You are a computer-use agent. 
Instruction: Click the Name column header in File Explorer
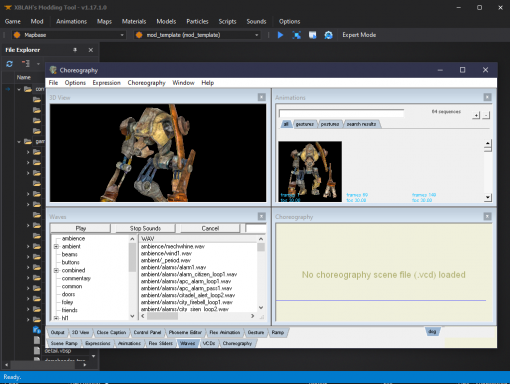pyautogui.click(x=24, y=77)
